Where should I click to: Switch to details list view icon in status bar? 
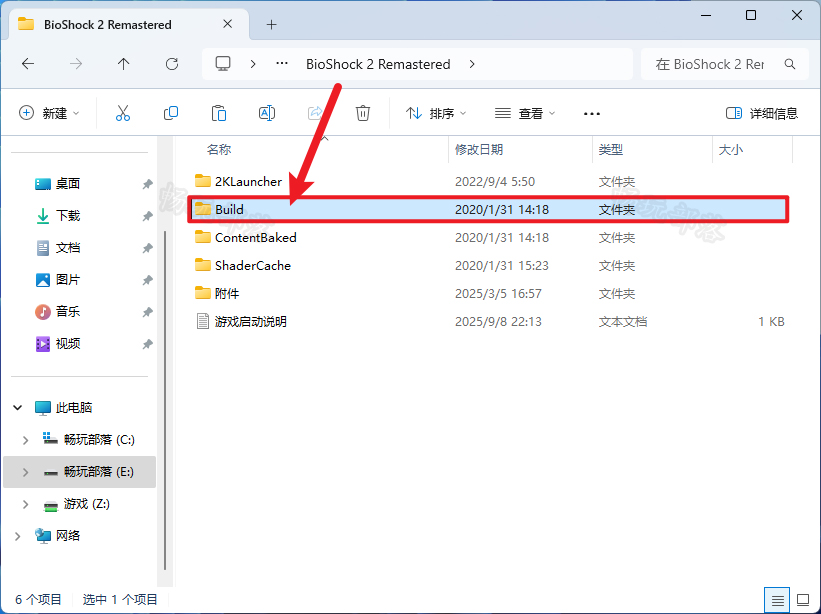point(778,600)
